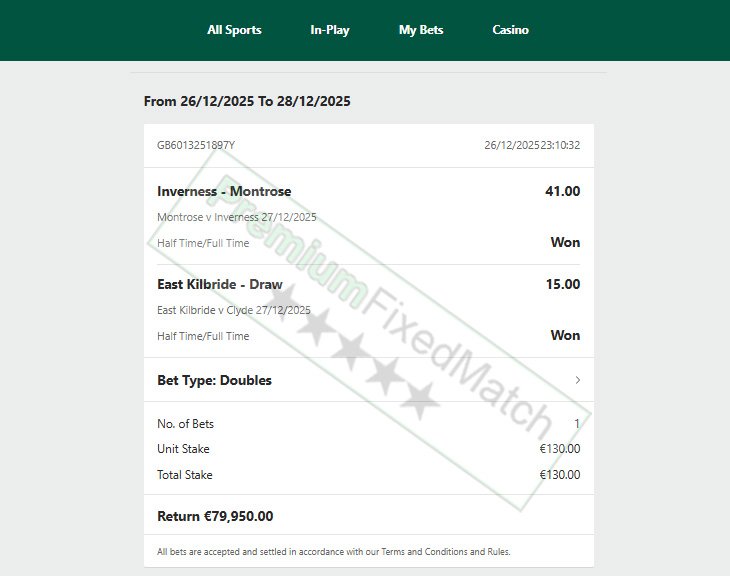
Task: Click the Unit Stake €130.00 value
Action: pyautogui.click(x=560, y=448)
